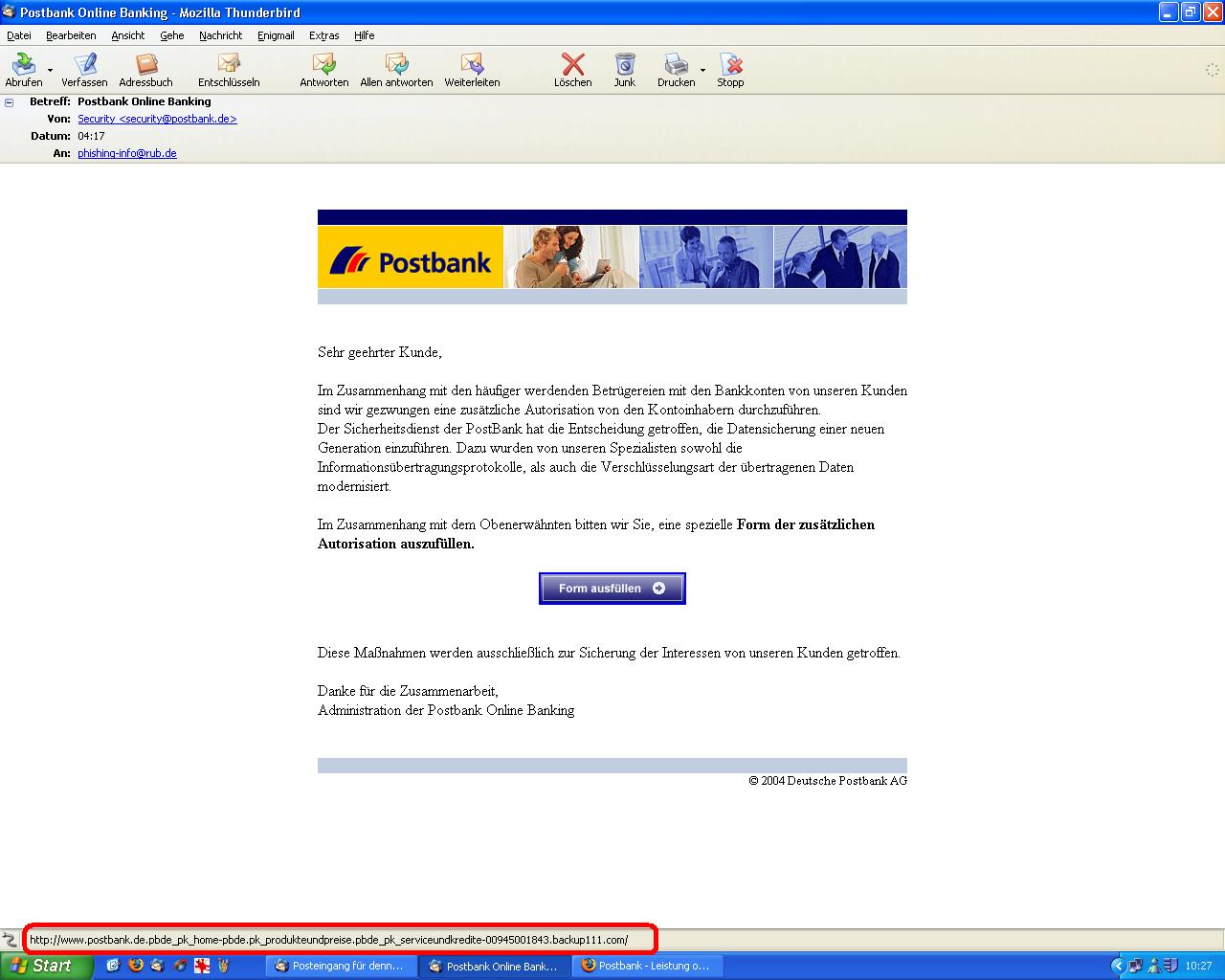
Task: Click the Weiterleiten forward icon
Action: (x=472, y=64)
